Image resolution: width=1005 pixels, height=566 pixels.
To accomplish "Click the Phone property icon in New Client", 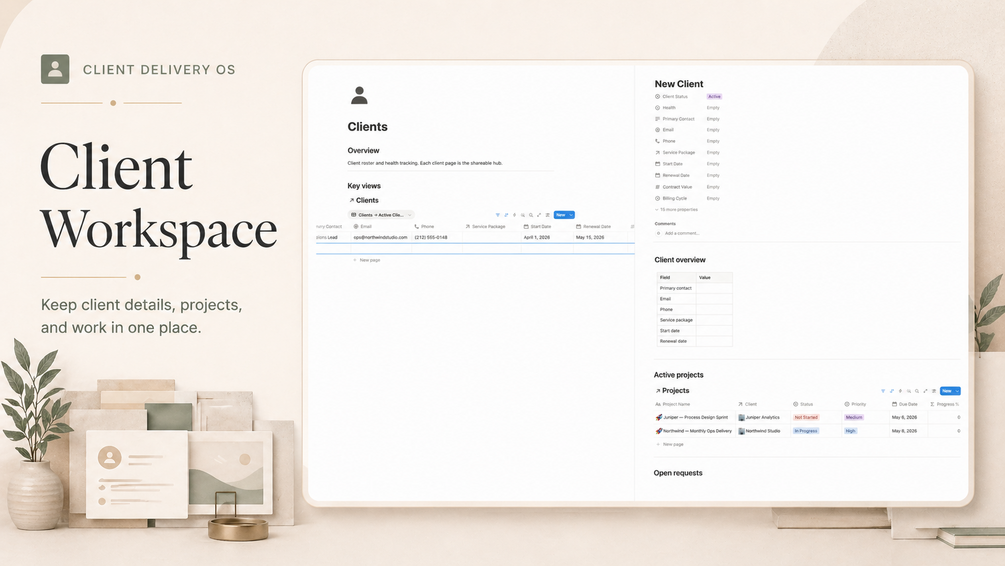I will coord(657,141).
